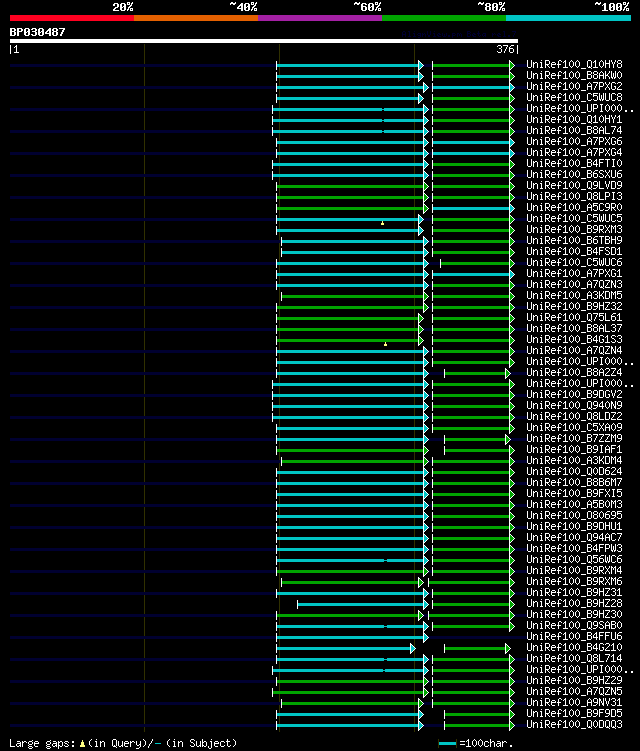
Task: Select the UniRef100_B4G210 label
Action: coord(574,648)
